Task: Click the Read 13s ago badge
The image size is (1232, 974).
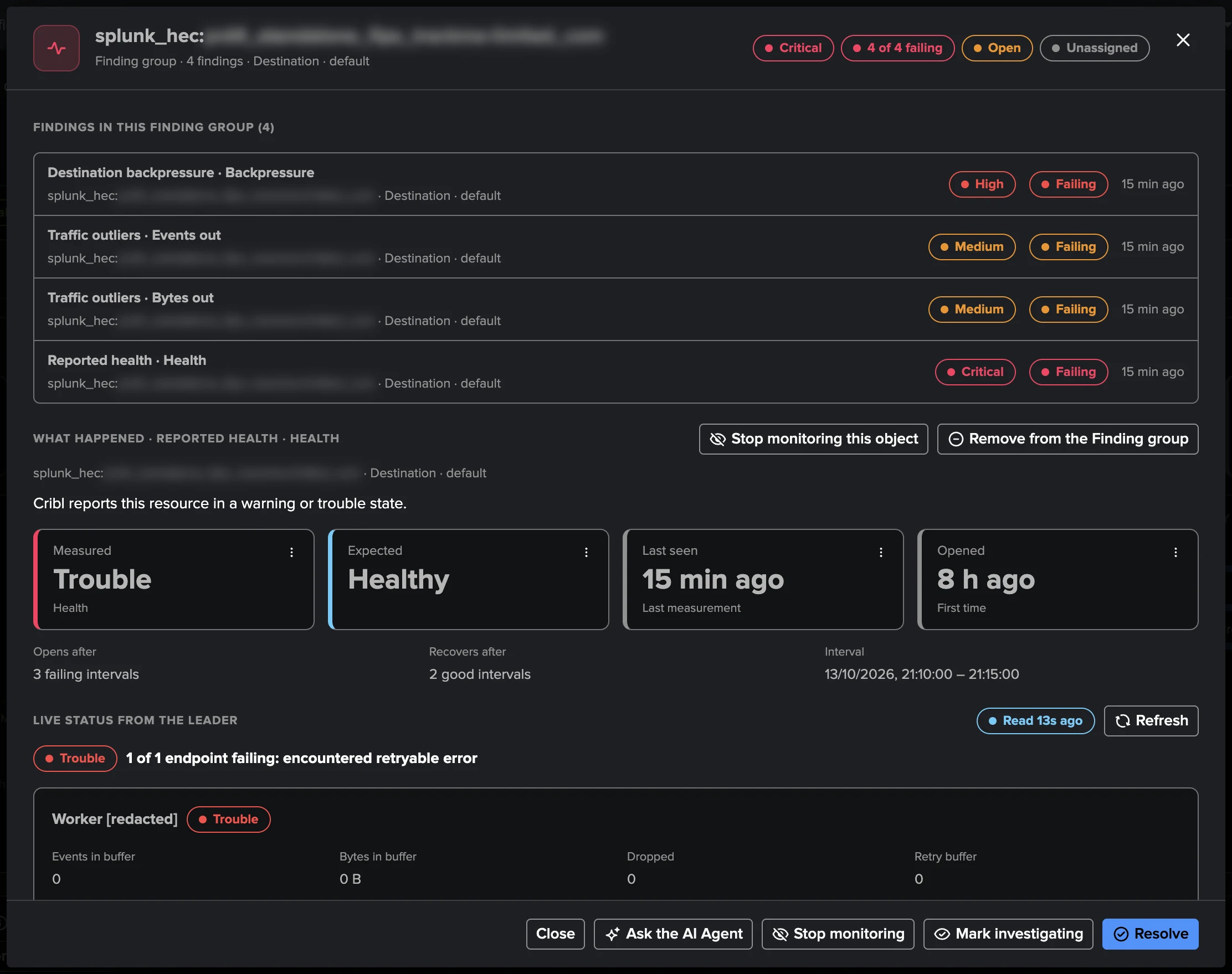Action: [x=1036, y=721]
